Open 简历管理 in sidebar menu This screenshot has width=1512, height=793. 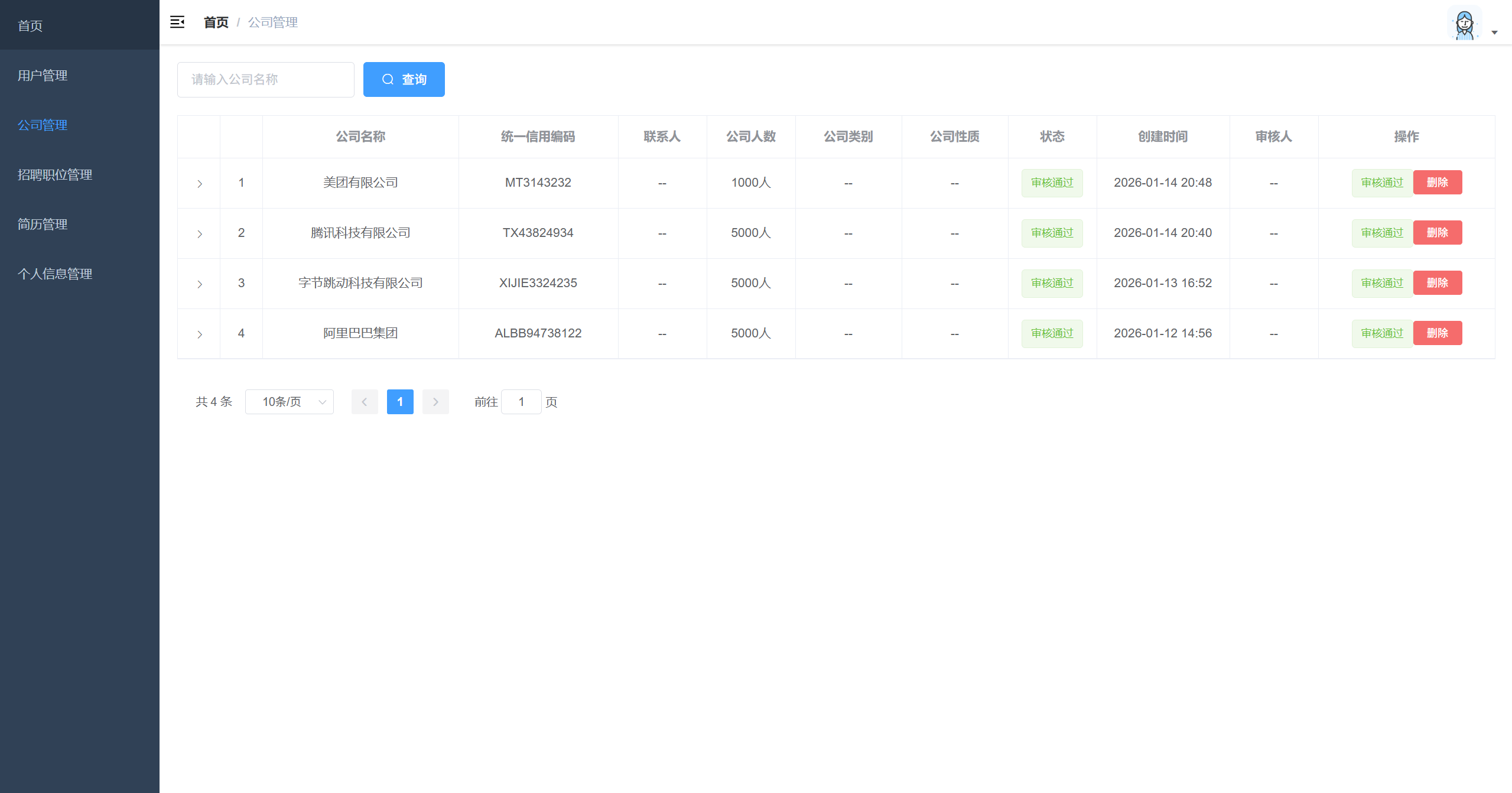coord(43,225)
